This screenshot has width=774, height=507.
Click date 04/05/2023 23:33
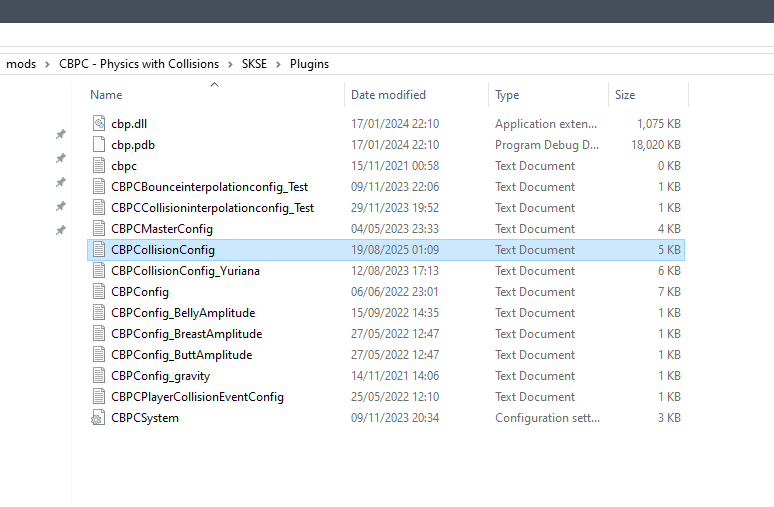click(395, 229)
